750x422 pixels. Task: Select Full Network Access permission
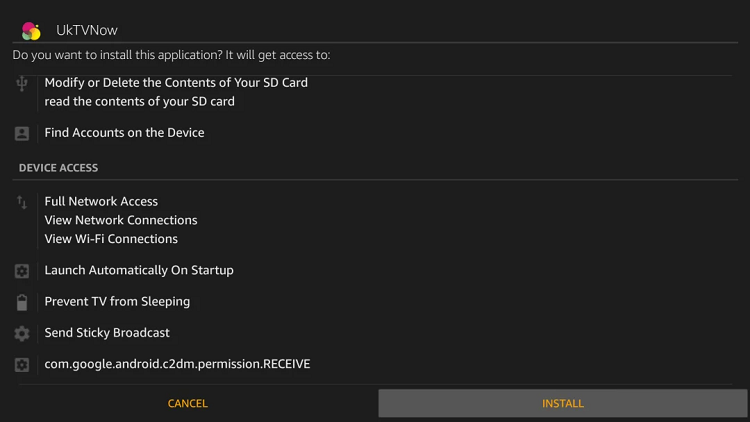[101, 201]
